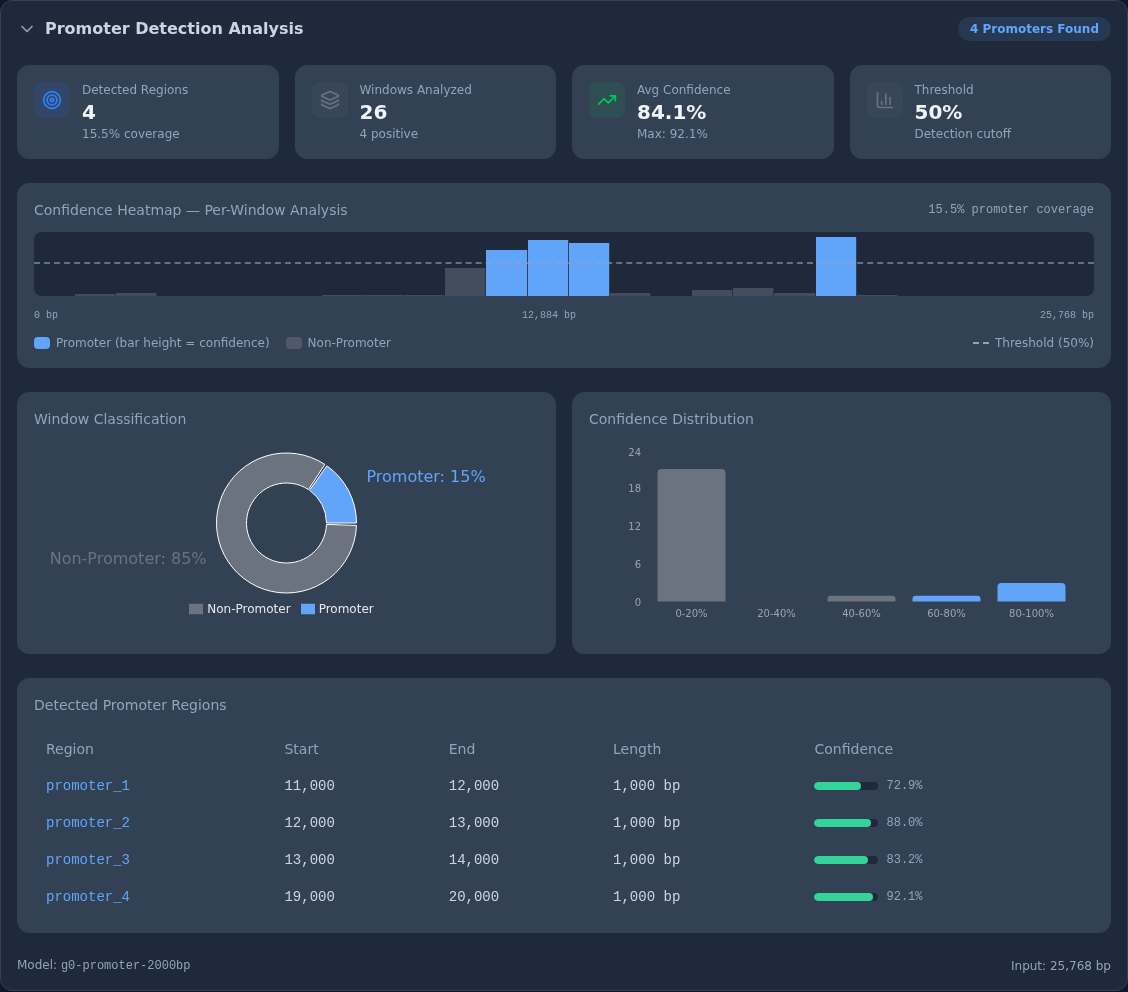1128x992 pixels.
Task: Click the Threshold (50%) dashed legend entry
Action: [x=1033, y=343]
